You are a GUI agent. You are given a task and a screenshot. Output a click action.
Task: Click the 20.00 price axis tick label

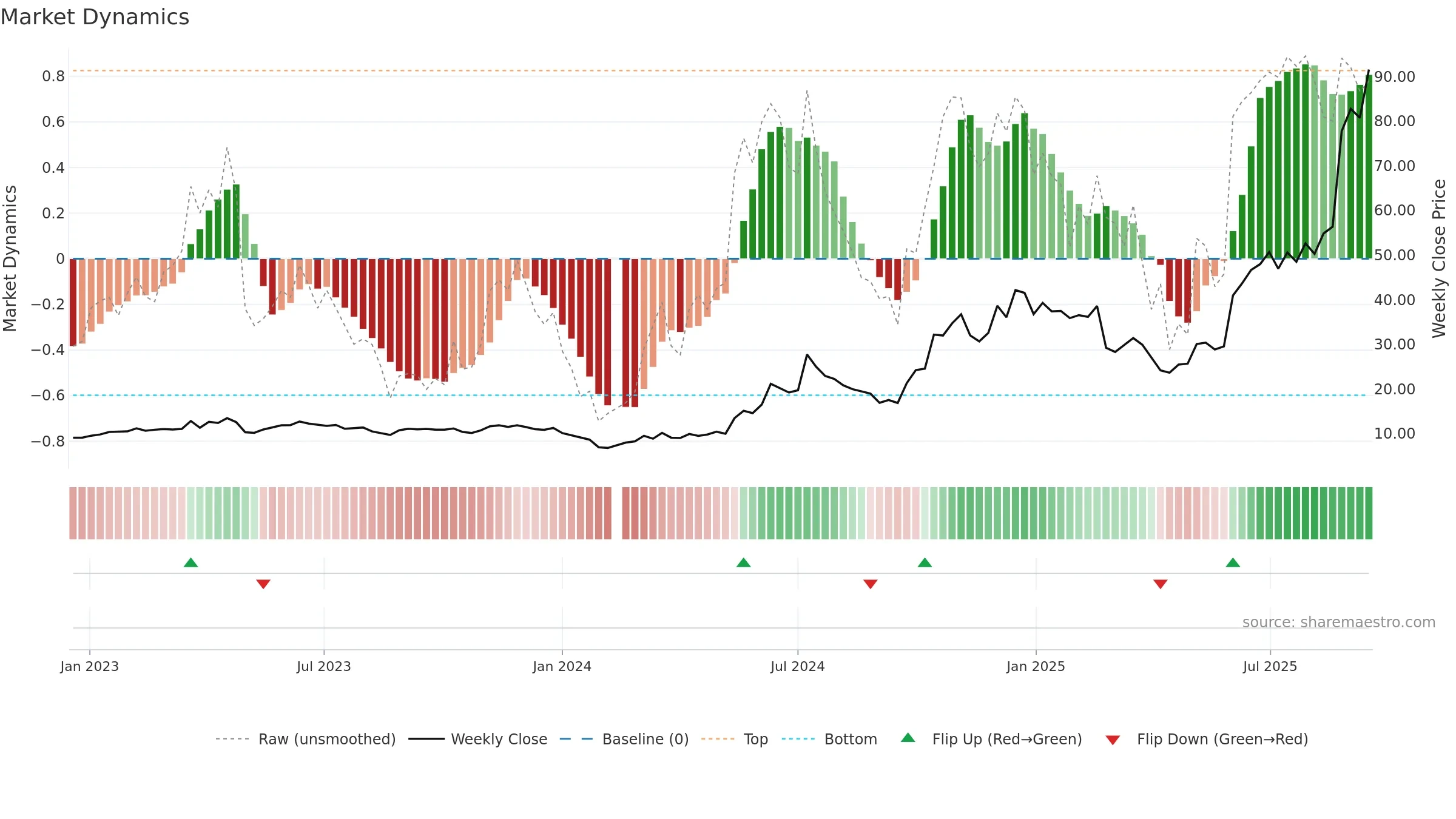(1395, 389)
